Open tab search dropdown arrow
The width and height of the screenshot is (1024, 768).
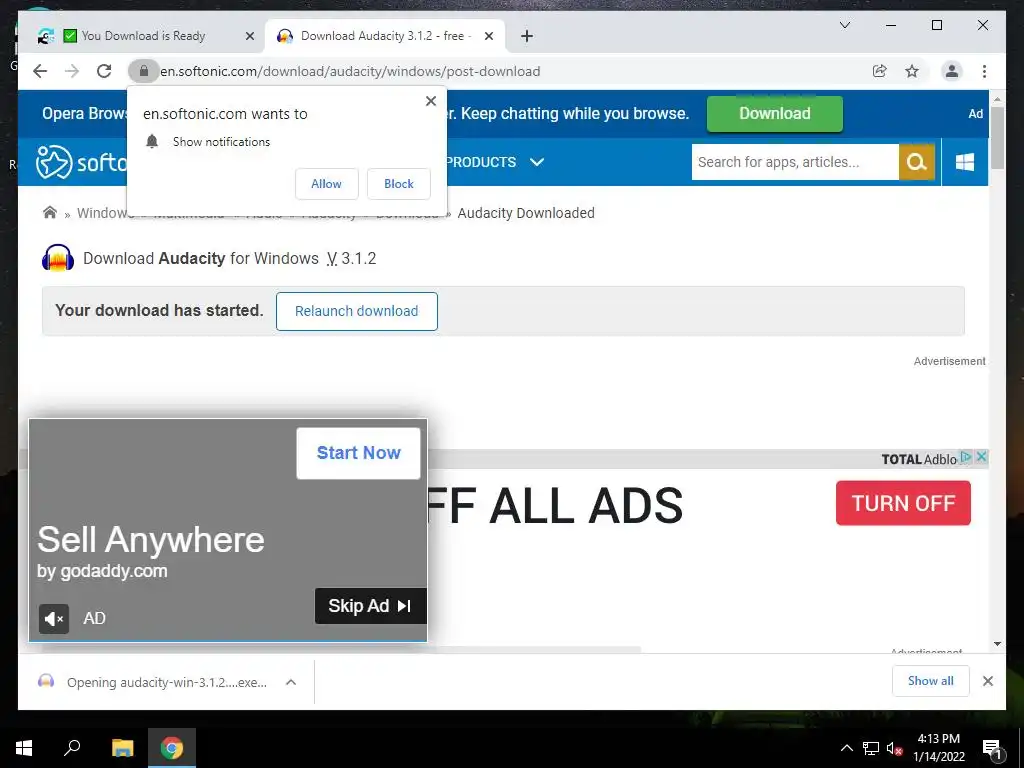(844, 25)
